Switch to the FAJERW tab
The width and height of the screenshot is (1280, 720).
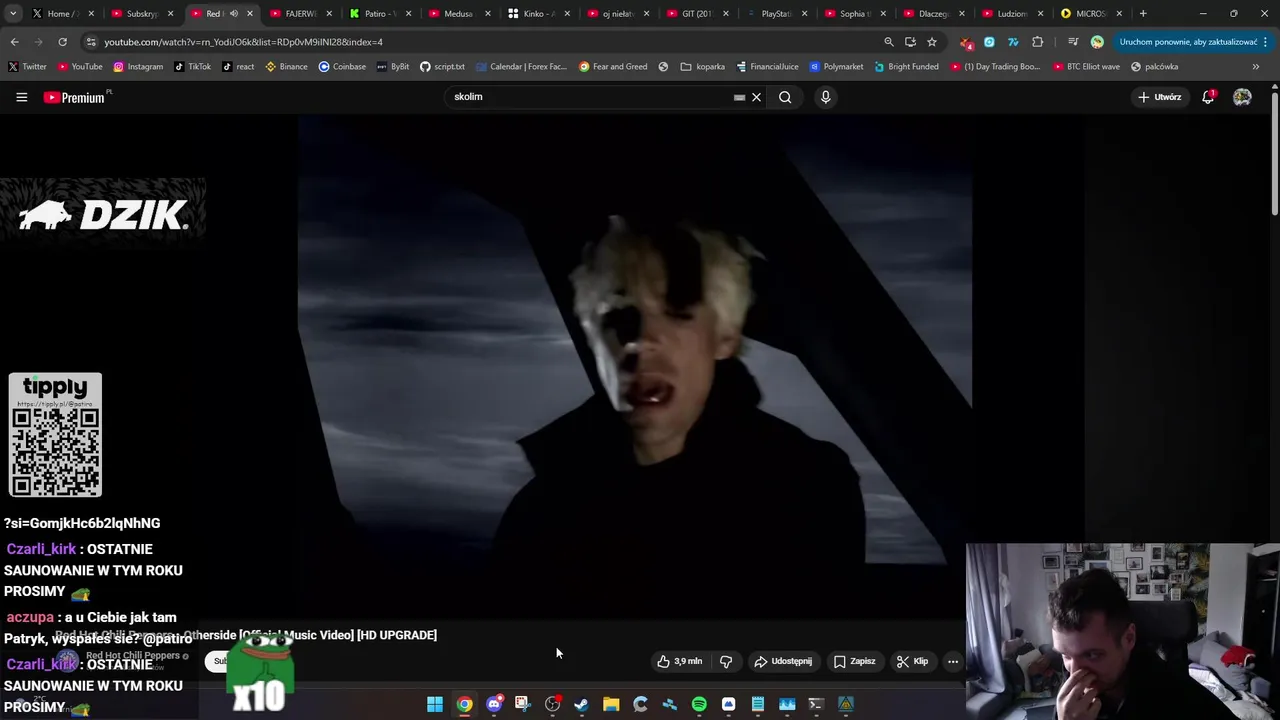click(298, 14)
